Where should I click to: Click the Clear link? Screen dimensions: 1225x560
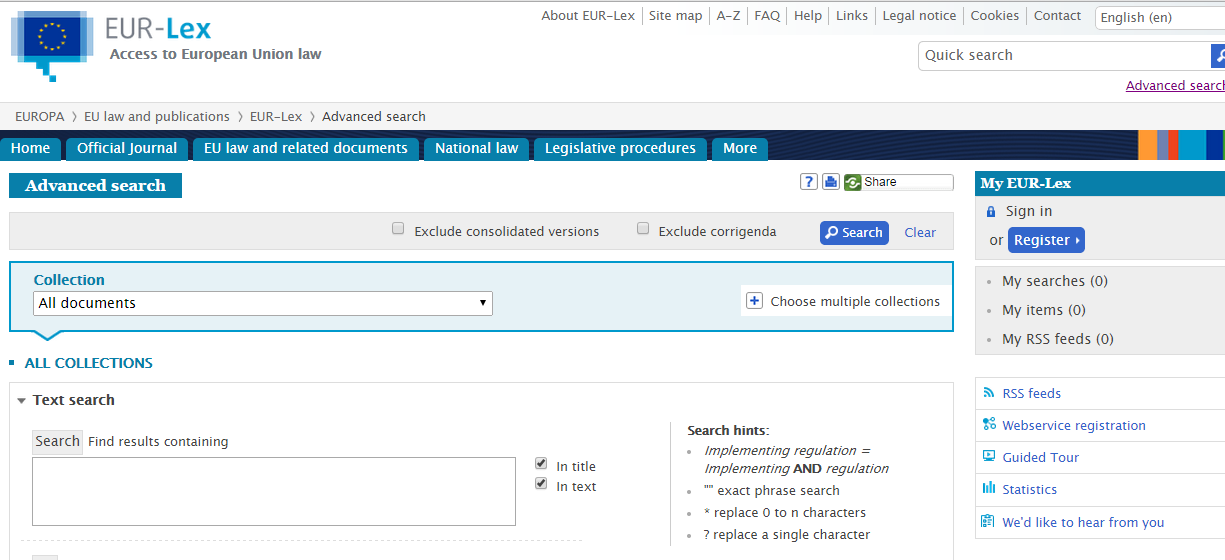(x=920, y=233)
